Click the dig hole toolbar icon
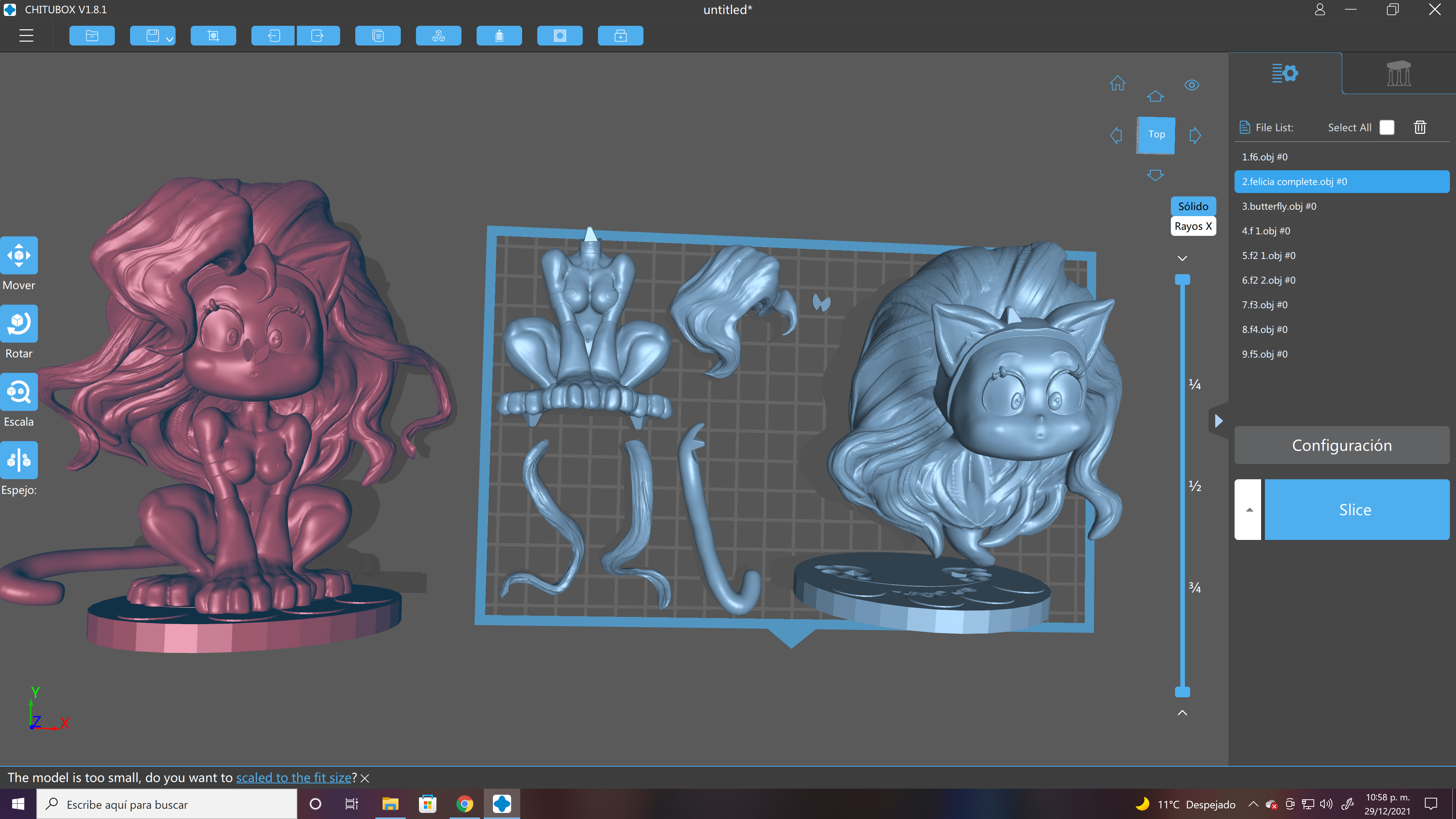 [560, 36]
